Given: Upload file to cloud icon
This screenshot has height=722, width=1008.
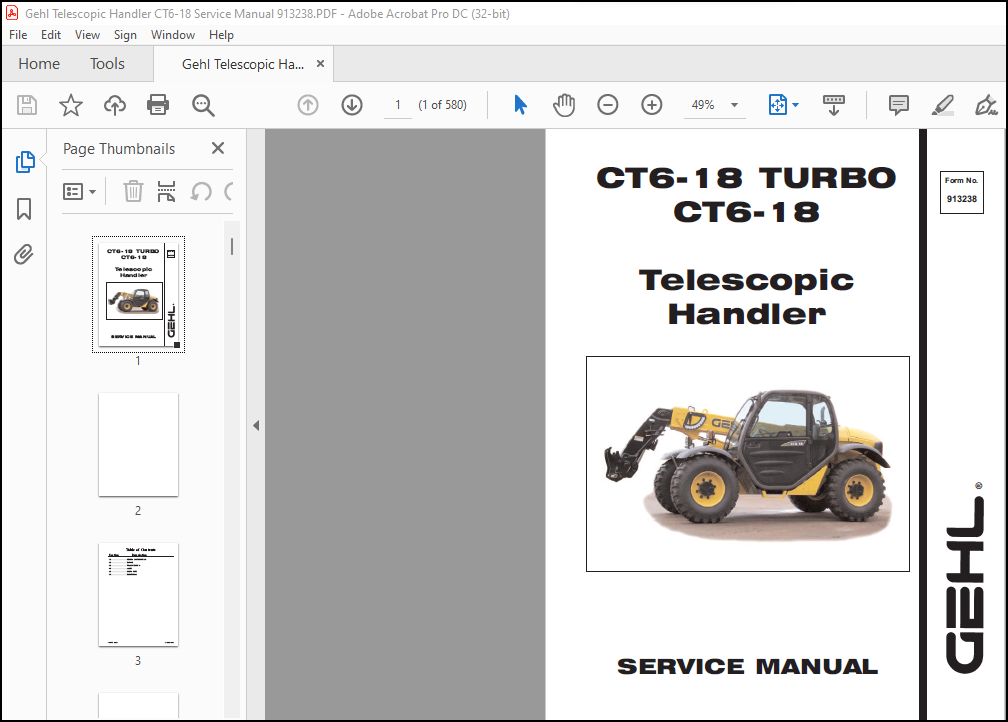Looking at the screenshot, I should (115, 105).
